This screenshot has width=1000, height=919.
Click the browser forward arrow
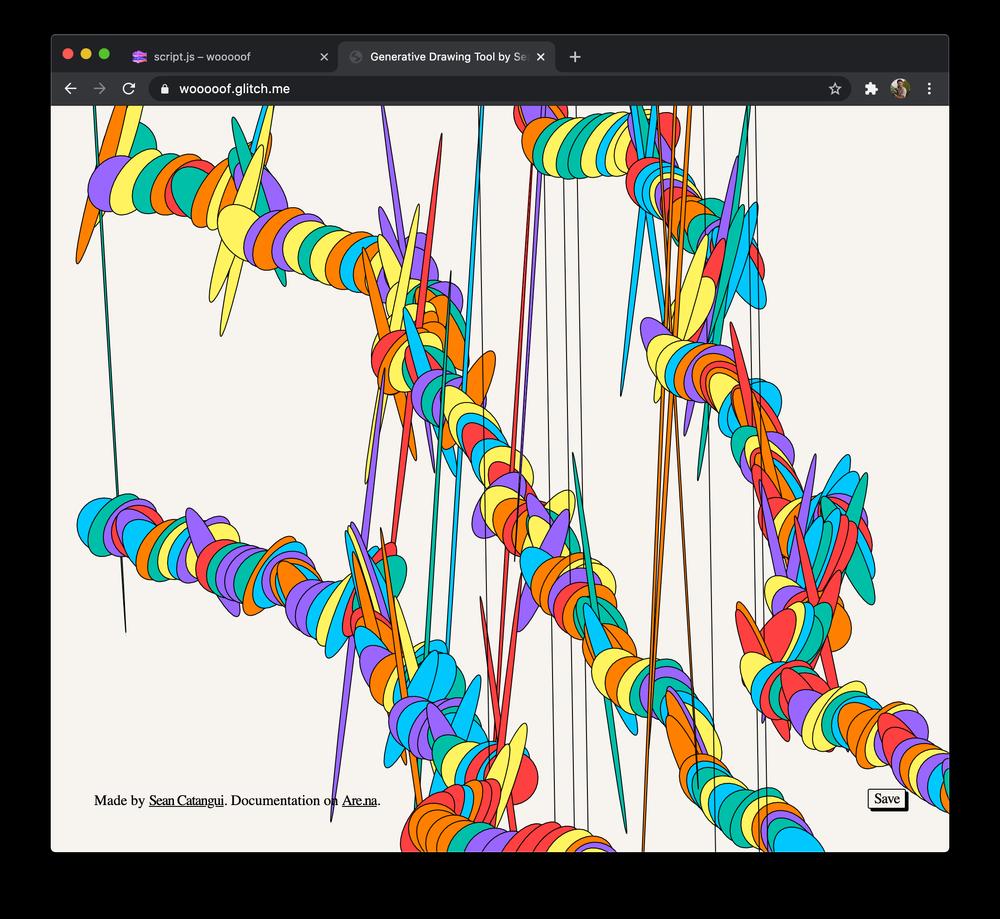pos(99,89)
